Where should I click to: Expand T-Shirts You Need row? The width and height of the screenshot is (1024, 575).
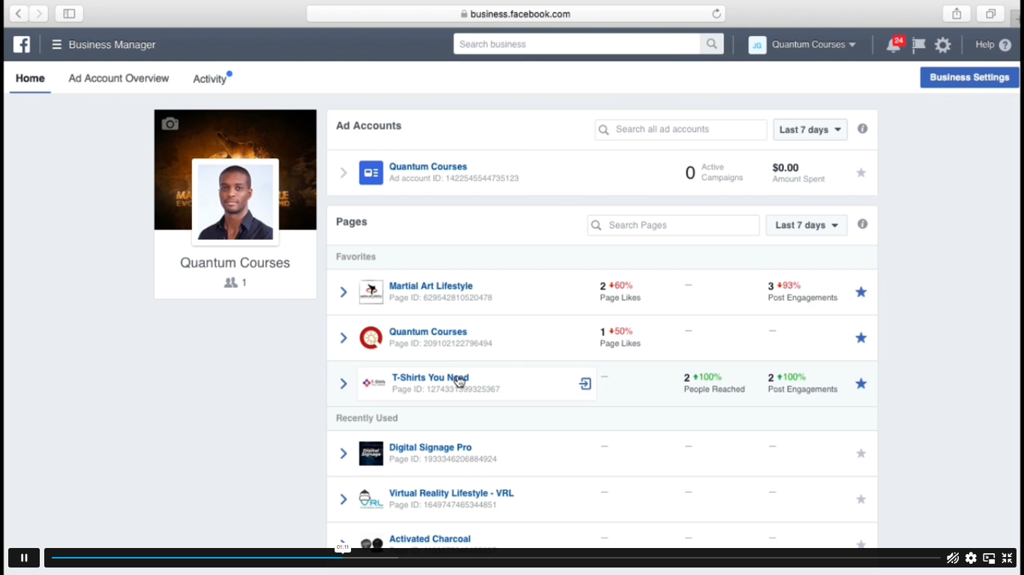pos(344,383)
